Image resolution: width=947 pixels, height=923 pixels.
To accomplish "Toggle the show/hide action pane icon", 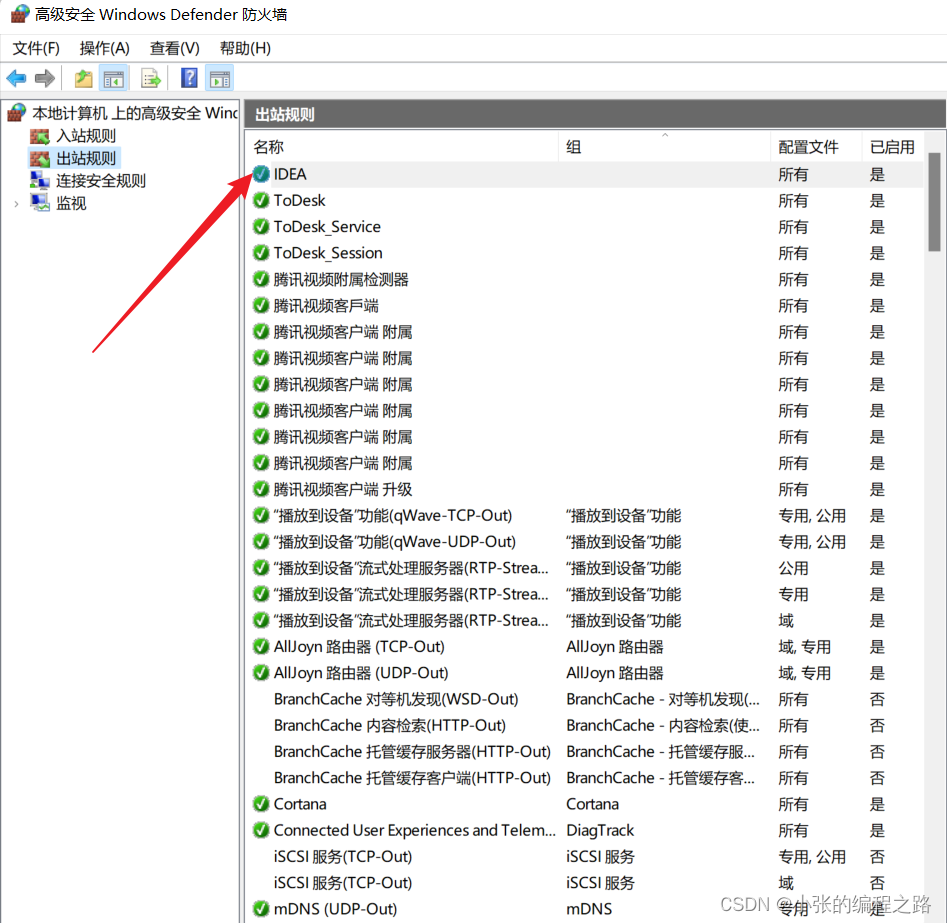I will coord(220,79).
